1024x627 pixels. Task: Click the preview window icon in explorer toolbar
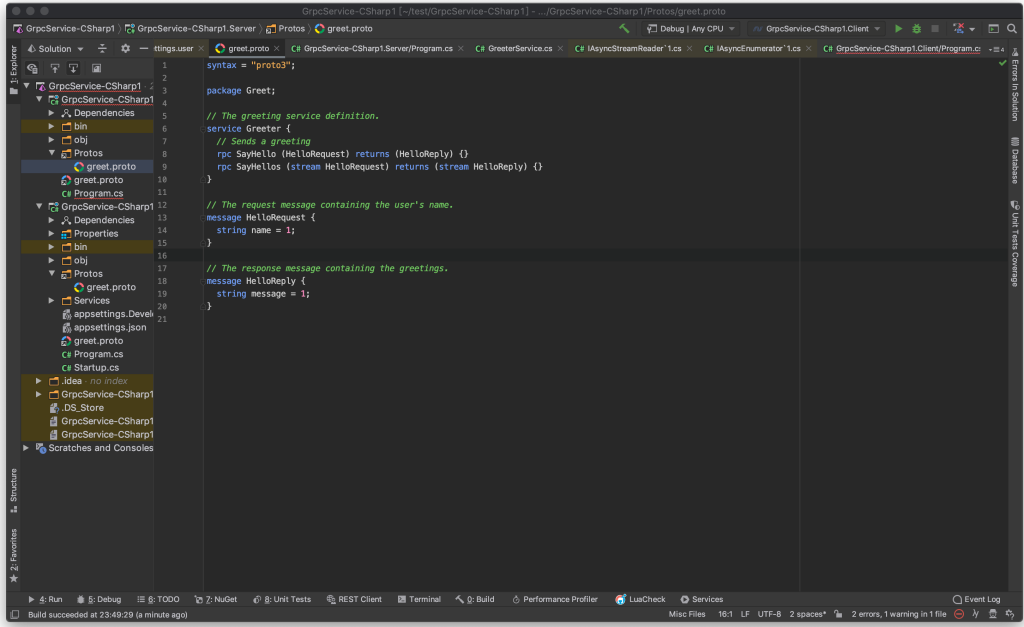pyautogui.click(x=96, y=68)
